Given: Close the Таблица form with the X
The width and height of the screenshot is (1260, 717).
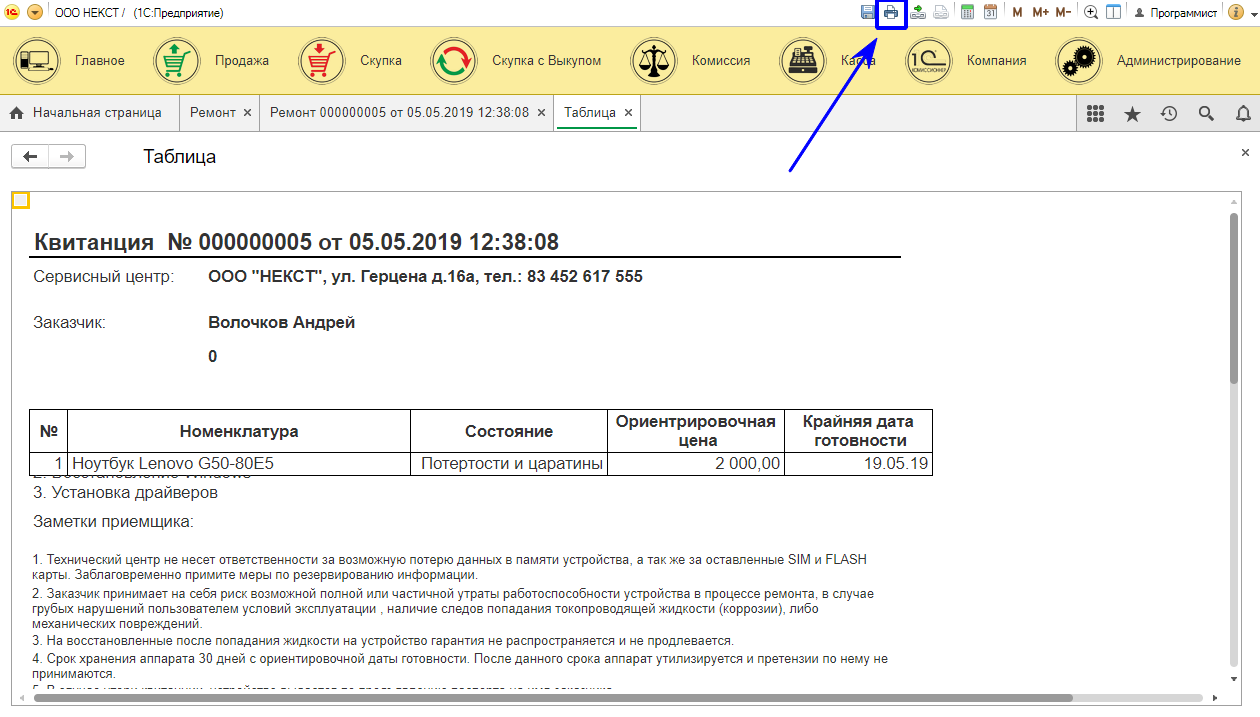Looking at the screenshot, I should 1245,153.
